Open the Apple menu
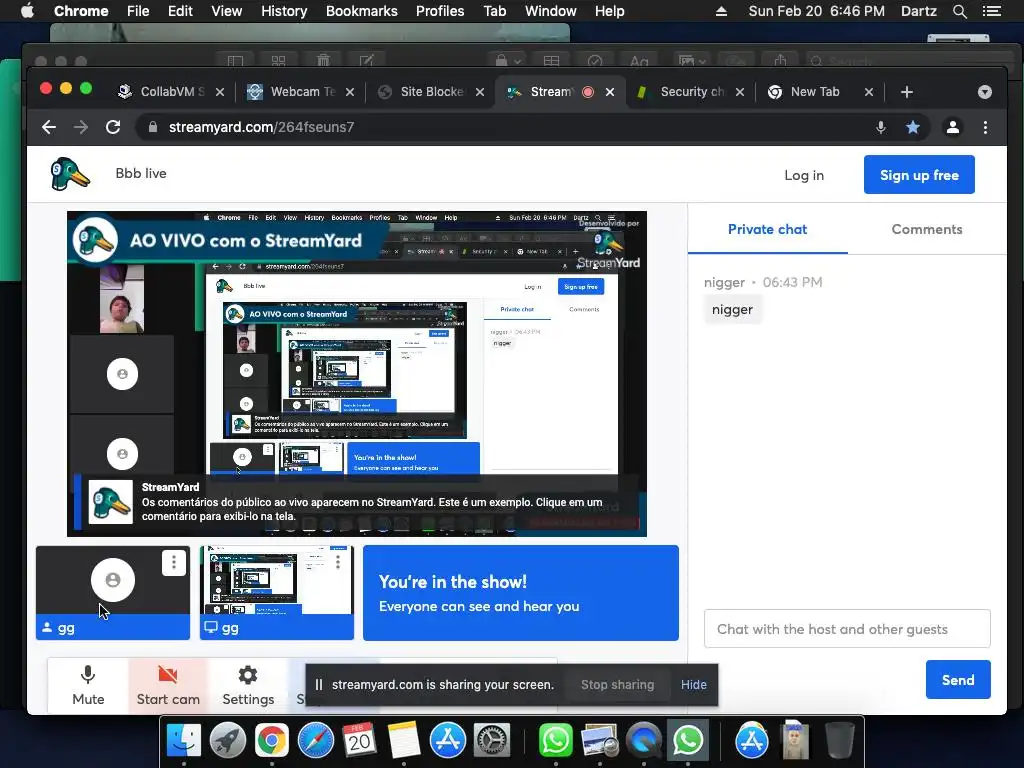The image size is (1024, 768). tap(27, 11)
